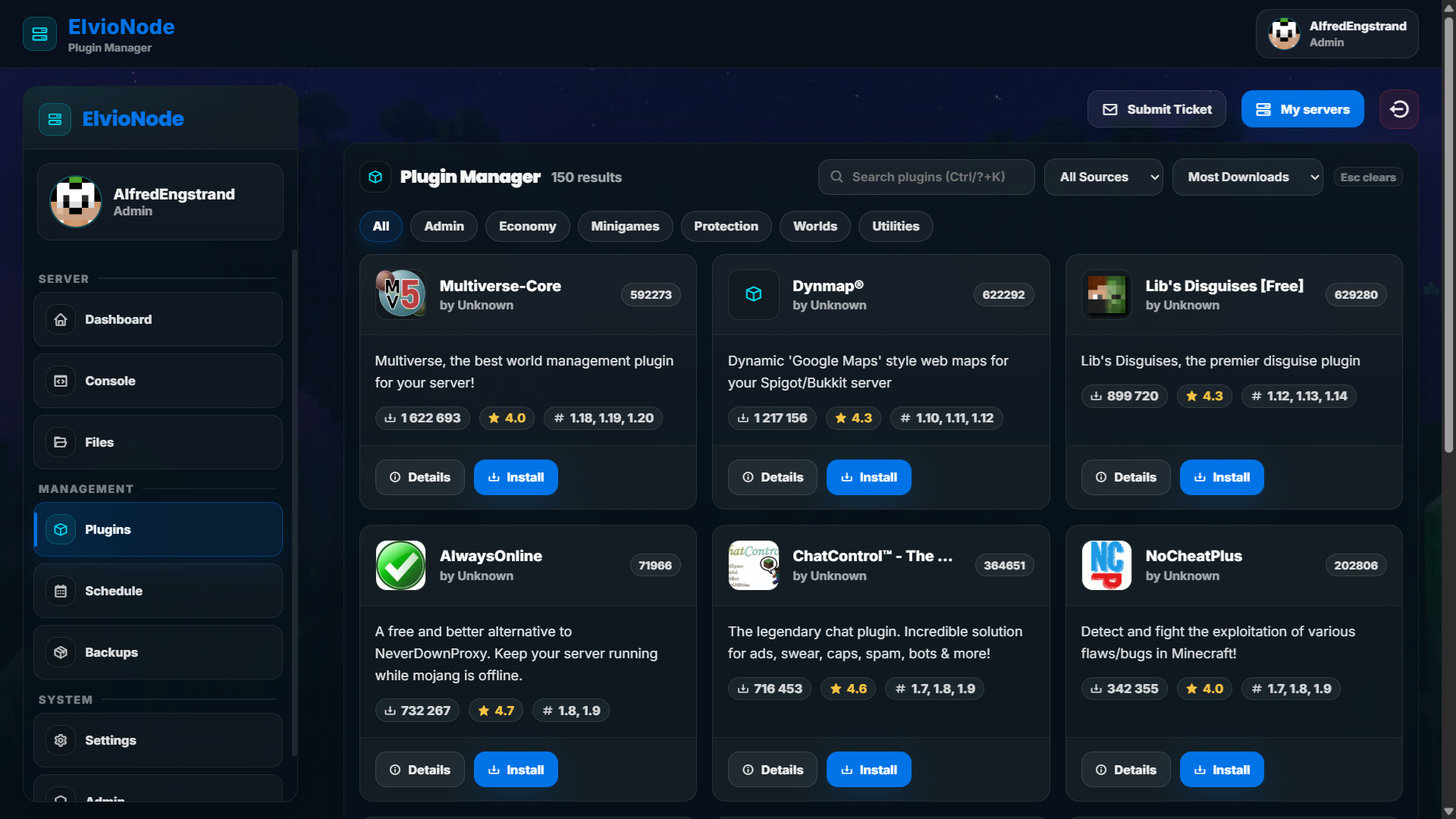Viewport: 1456px width, 819px height.
Task: Select the Minigames category filter
Action: click(x=626, y=226)
